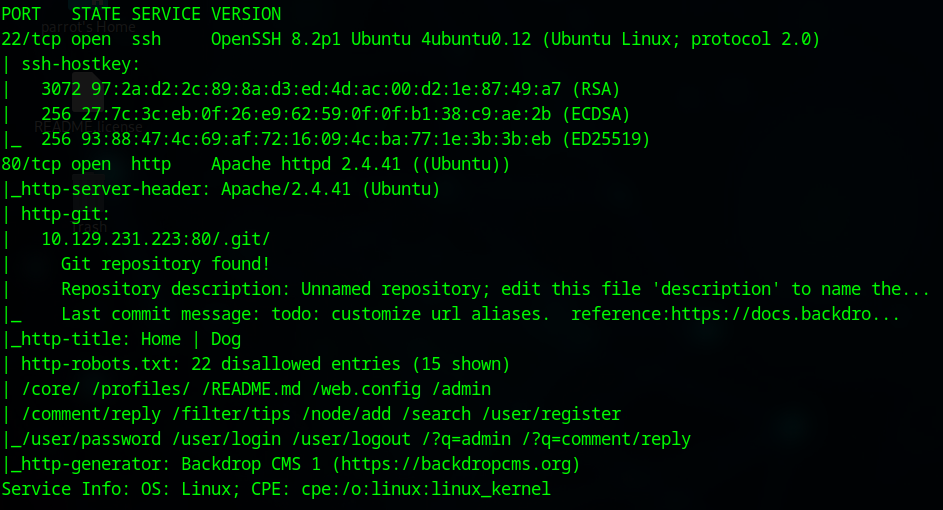Image resolution: width=943 pixels, height=510 pixels.
Task: Click the 10.129.231.223:80/.git/ address
Action: point(156,239)
